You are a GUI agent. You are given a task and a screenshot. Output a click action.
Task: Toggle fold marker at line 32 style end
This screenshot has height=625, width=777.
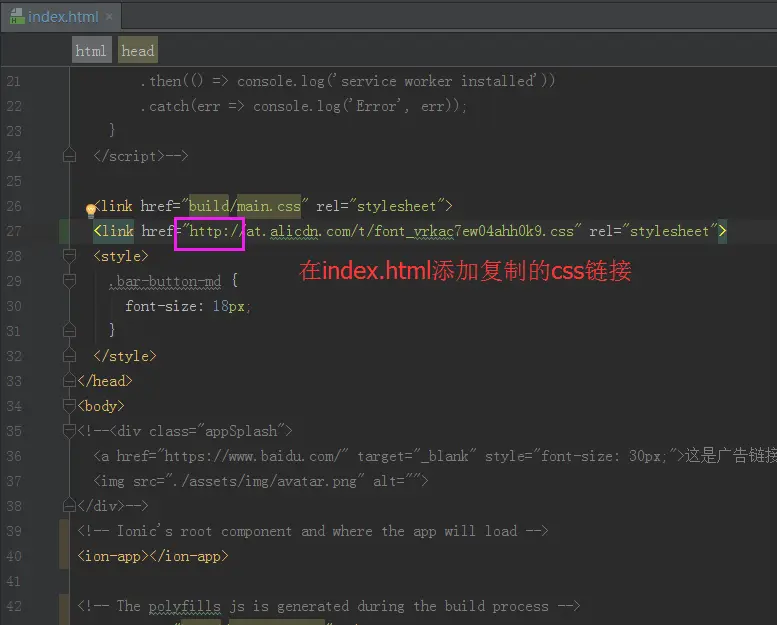click(69, 355)
